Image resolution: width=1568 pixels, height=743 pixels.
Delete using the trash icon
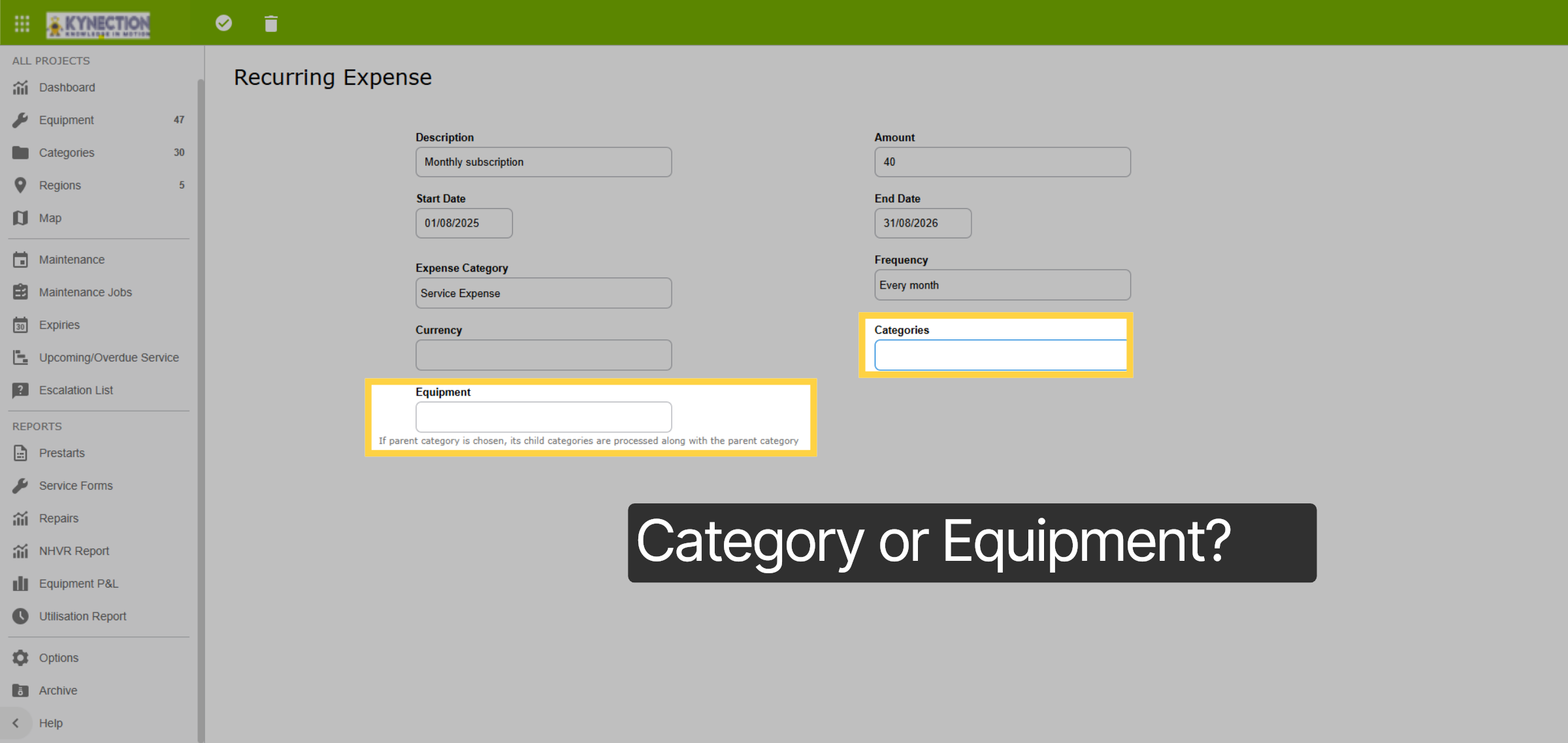click(x=271, y=24)
